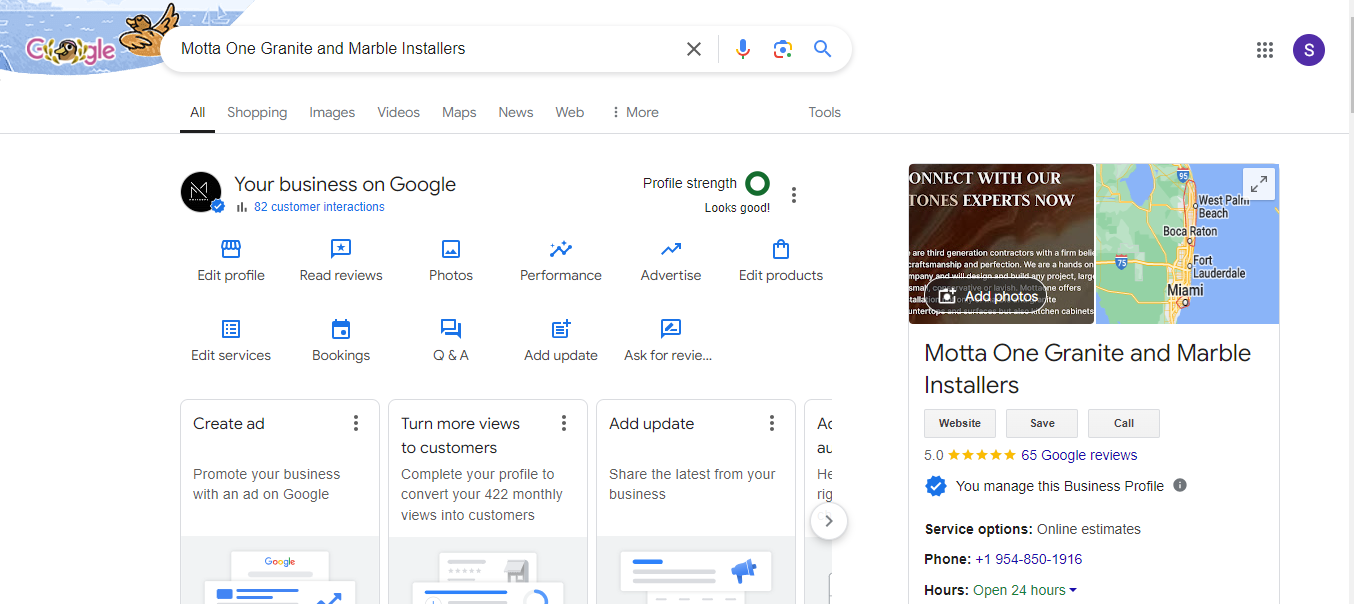The height and width of the screenshot is (604, 1354).
Task: Open Edit profile storefront icon
Action: [231, 249]
